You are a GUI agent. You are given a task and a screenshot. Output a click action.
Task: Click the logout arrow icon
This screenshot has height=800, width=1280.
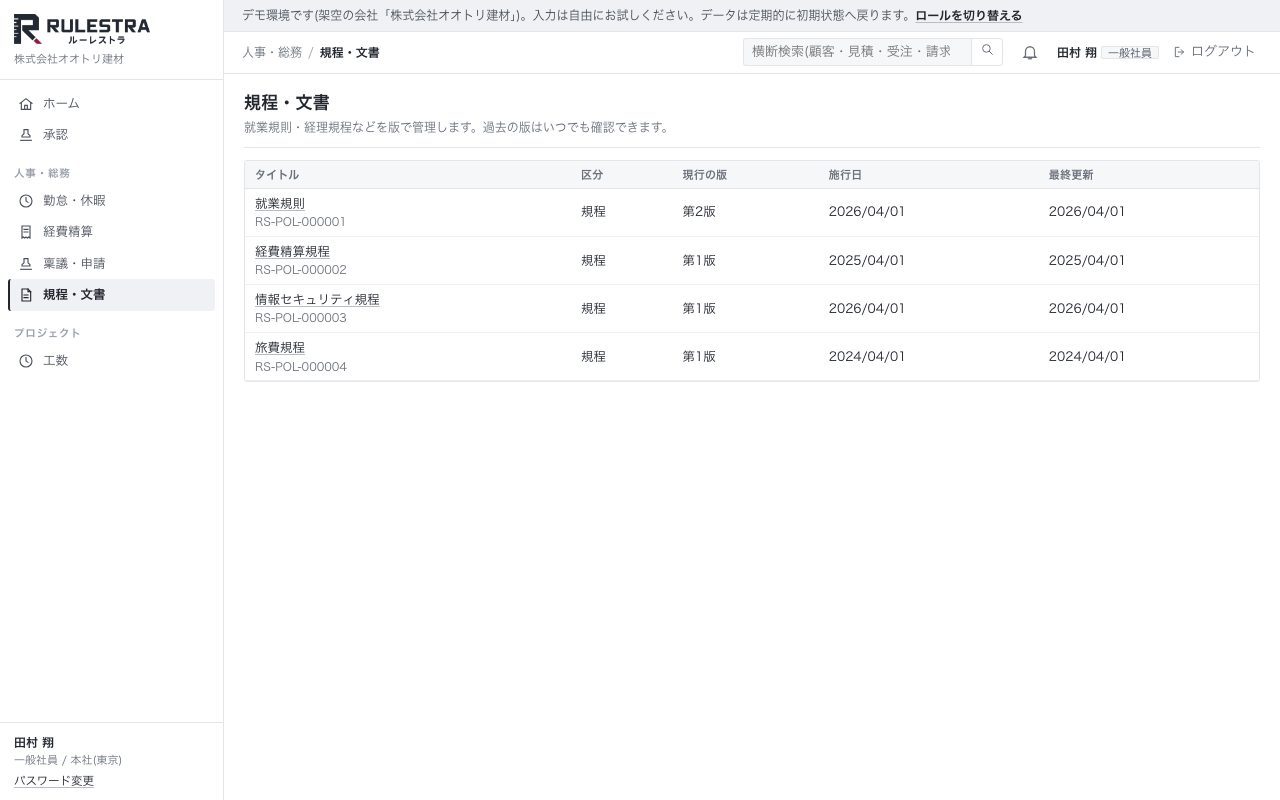tap(1179, 52)
